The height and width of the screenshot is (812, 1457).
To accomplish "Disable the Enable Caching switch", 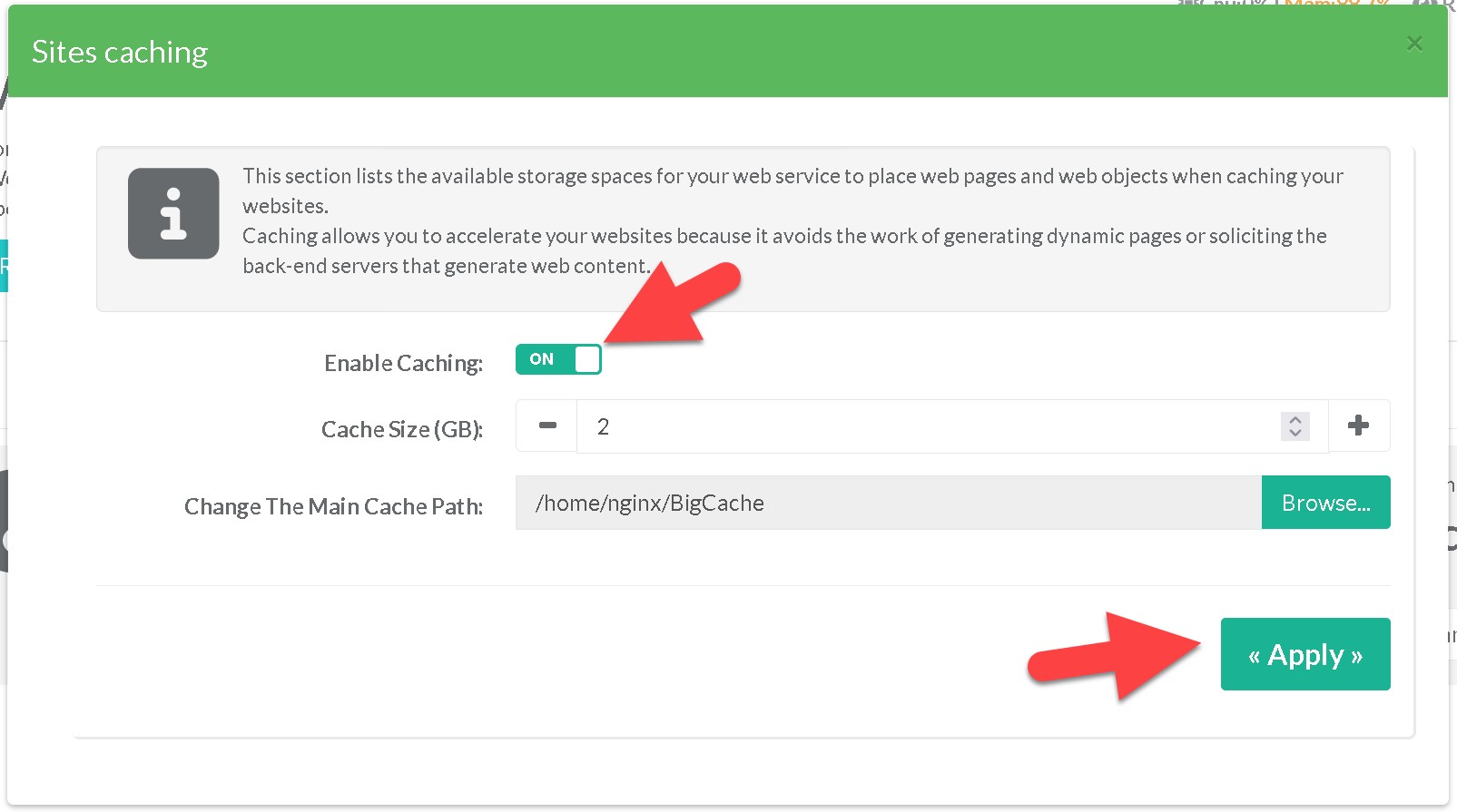I will (557, 359).
